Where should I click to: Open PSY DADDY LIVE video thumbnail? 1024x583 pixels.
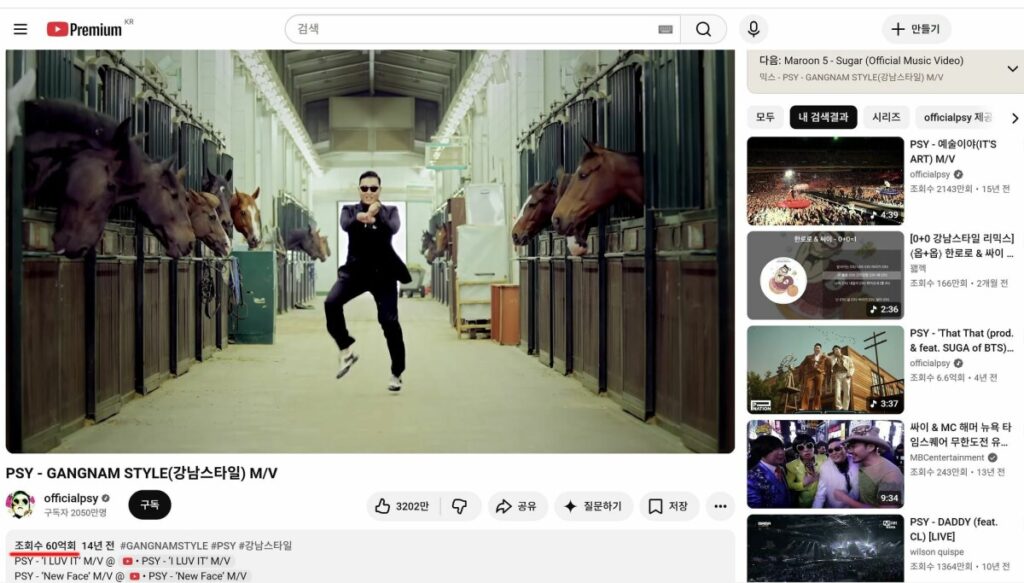(x=825, y=548)
